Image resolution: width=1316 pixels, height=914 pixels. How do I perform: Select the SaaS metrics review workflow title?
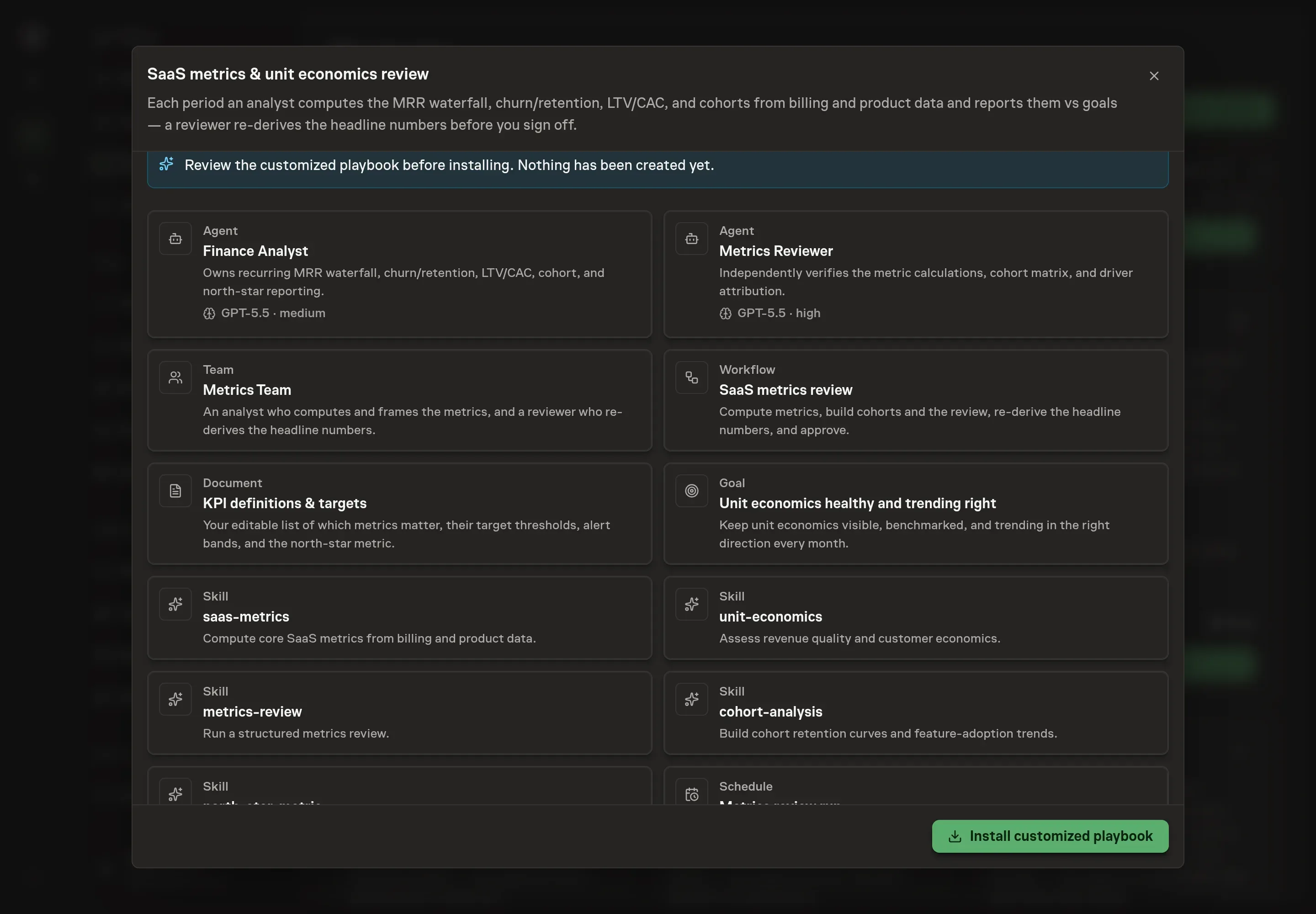tap(785, 390)
